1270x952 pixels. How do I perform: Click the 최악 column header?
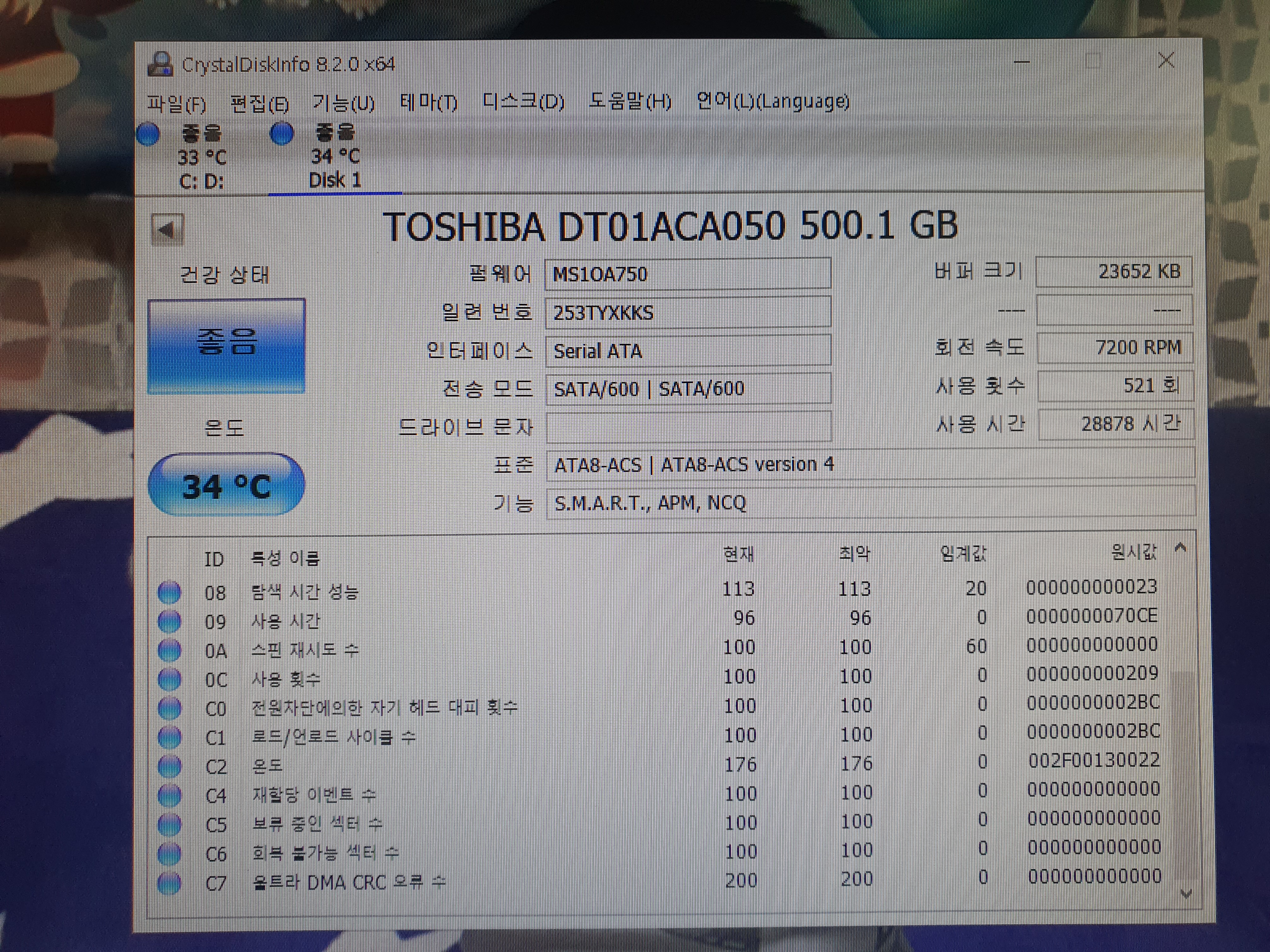pyautogui.click(x=854, y=553)
